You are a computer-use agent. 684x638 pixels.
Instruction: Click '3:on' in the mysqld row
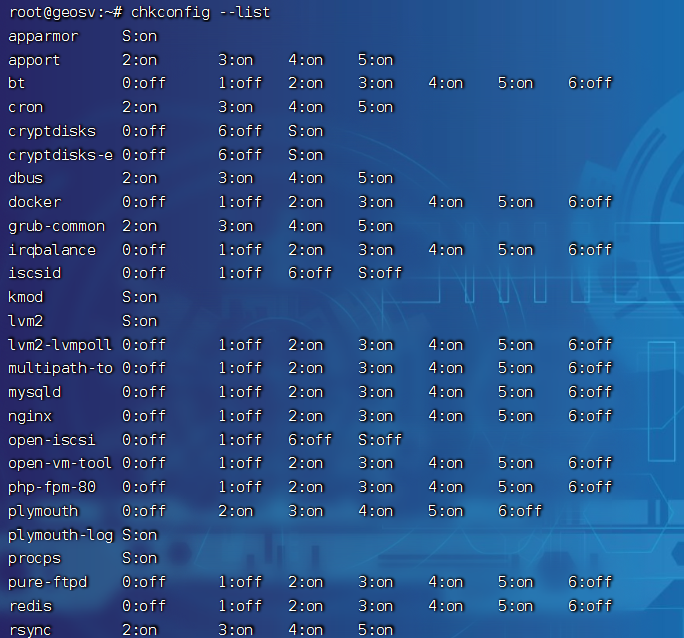tap(376, 392)
